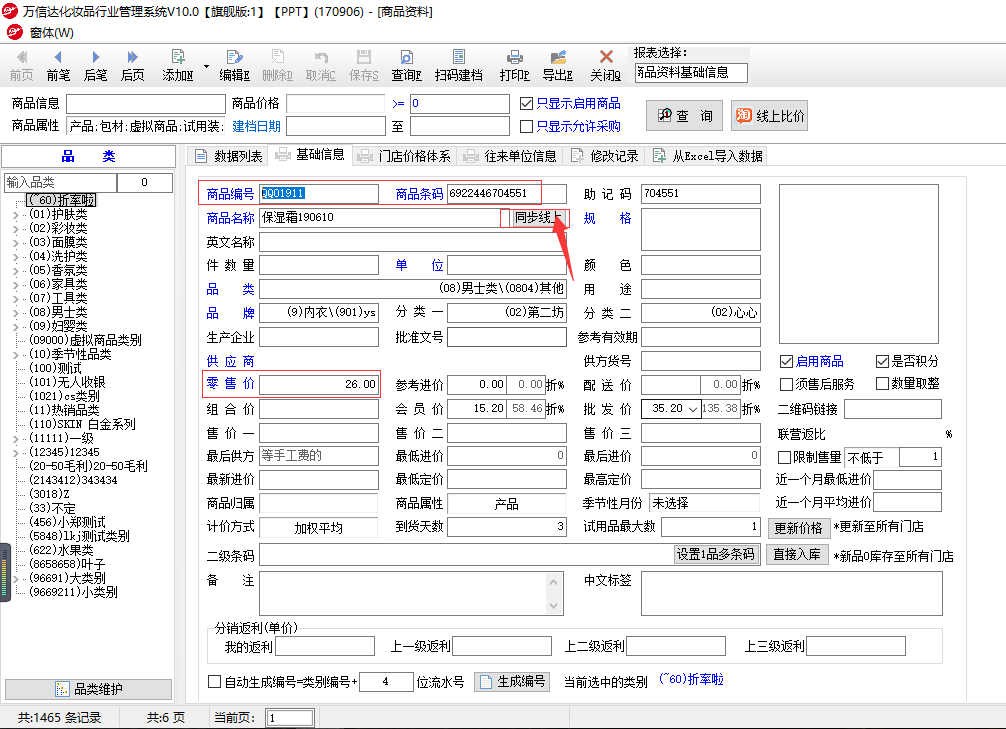Toggle 启用商品 checkbox
The height and width of the screenshot is (729, 1006).
pyautogui.click(x=787, y=361)
